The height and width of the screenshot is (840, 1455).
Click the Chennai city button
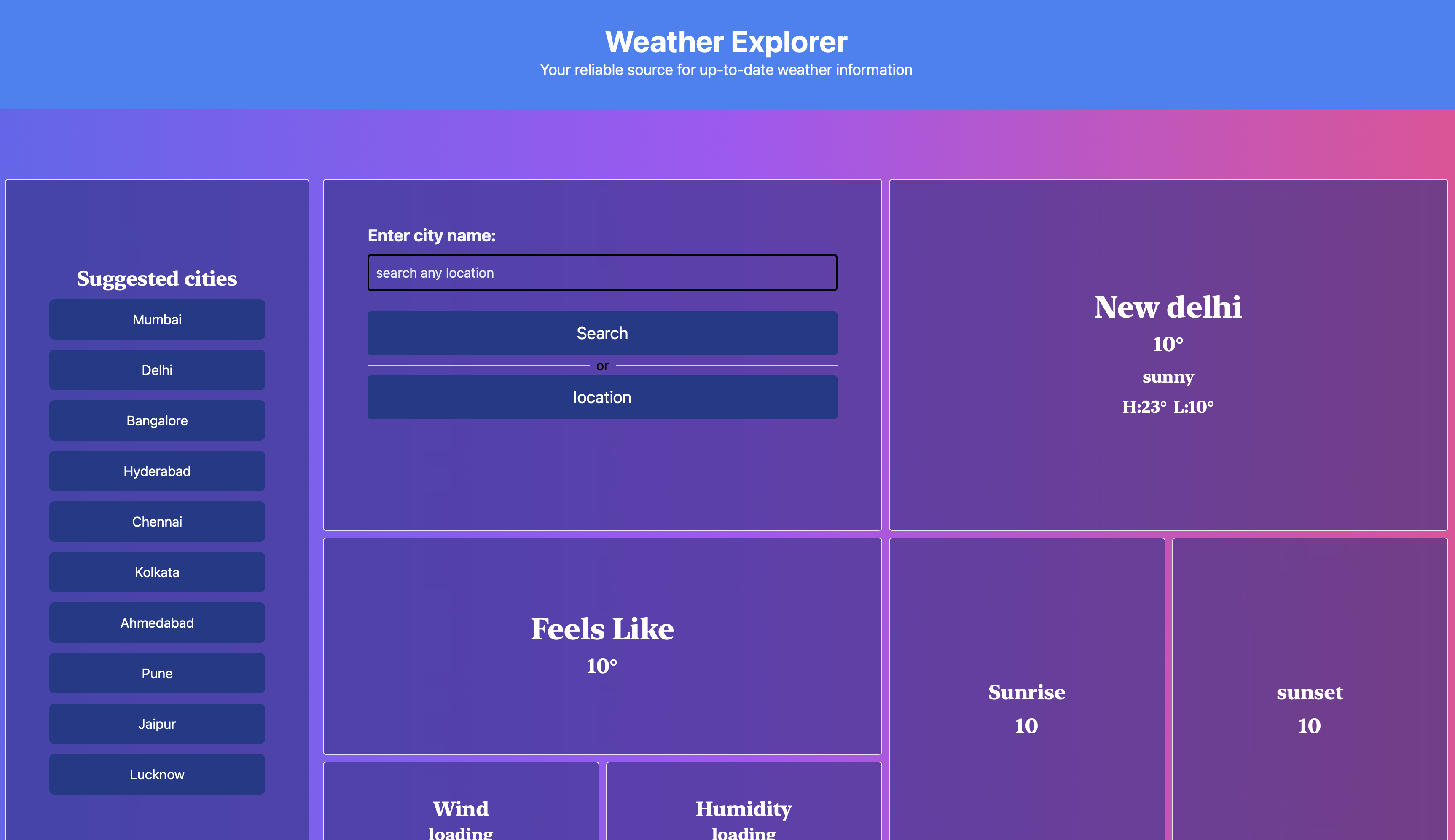157,521
